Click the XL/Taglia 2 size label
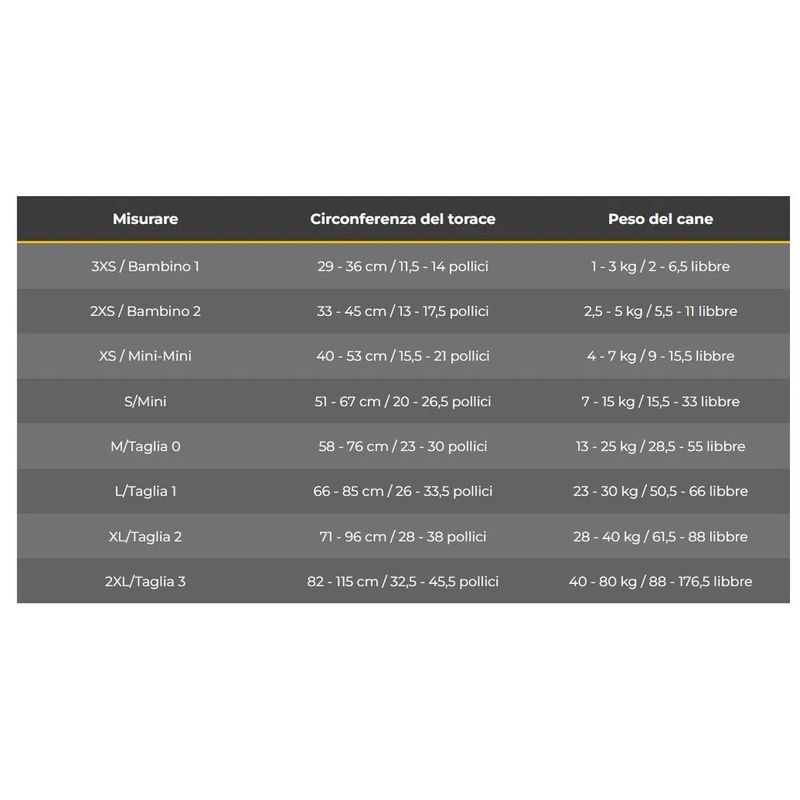The image size is (800, 800). [145, 536]
